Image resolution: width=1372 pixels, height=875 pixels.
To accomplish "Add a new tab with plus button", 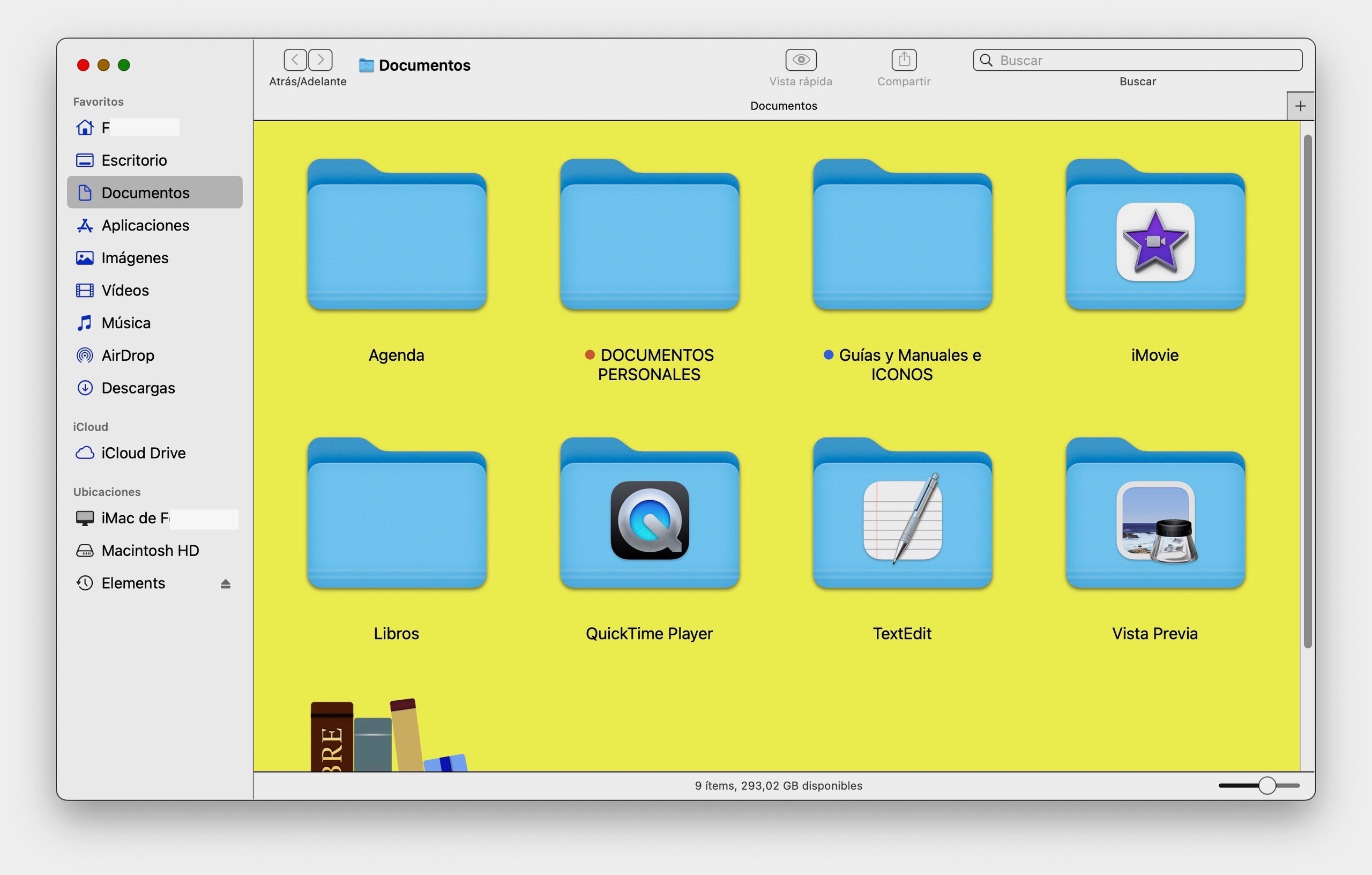I will (x=1300, y=106).
